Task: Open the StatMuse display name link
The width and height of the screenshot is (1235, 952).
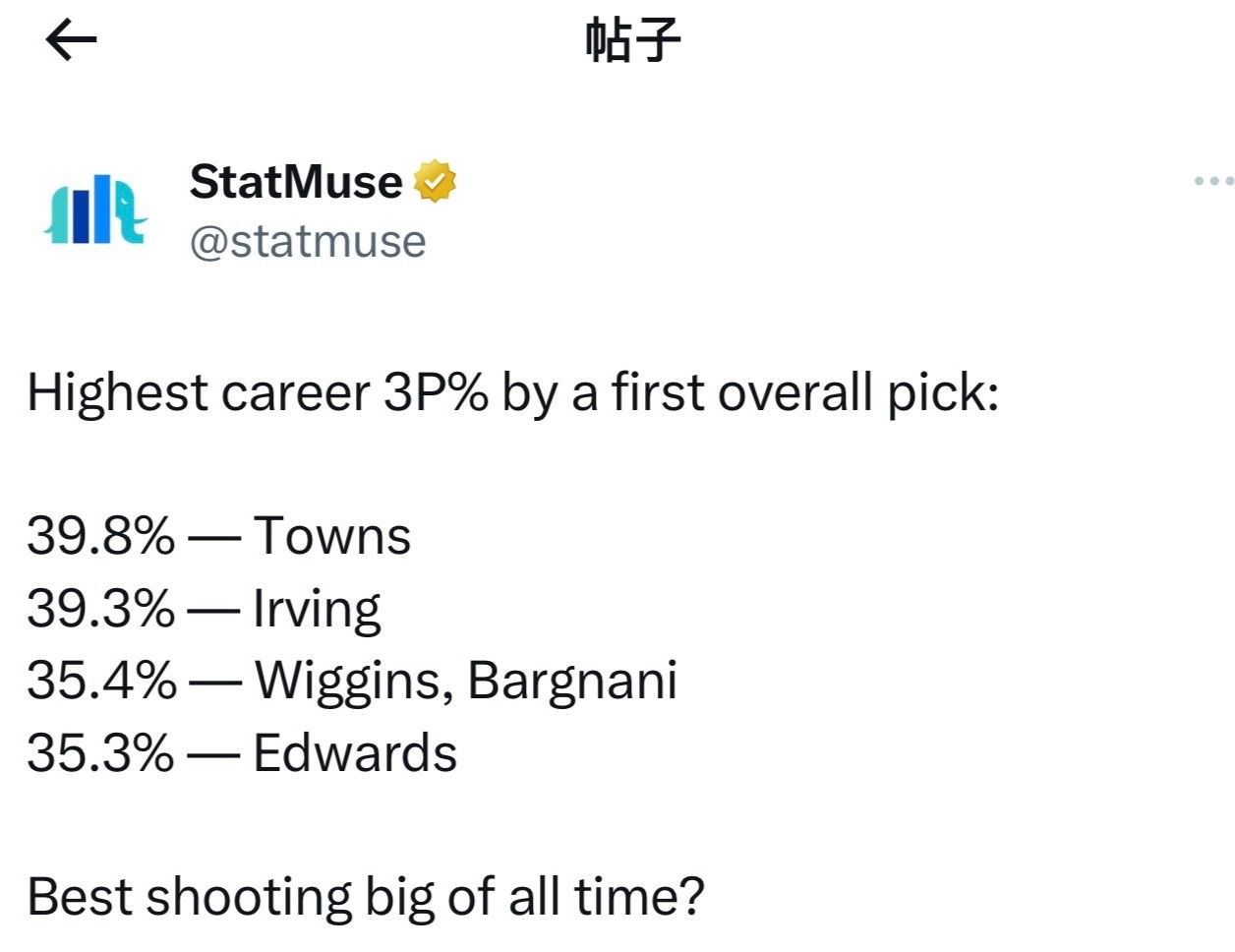Action: pos(296,182)
